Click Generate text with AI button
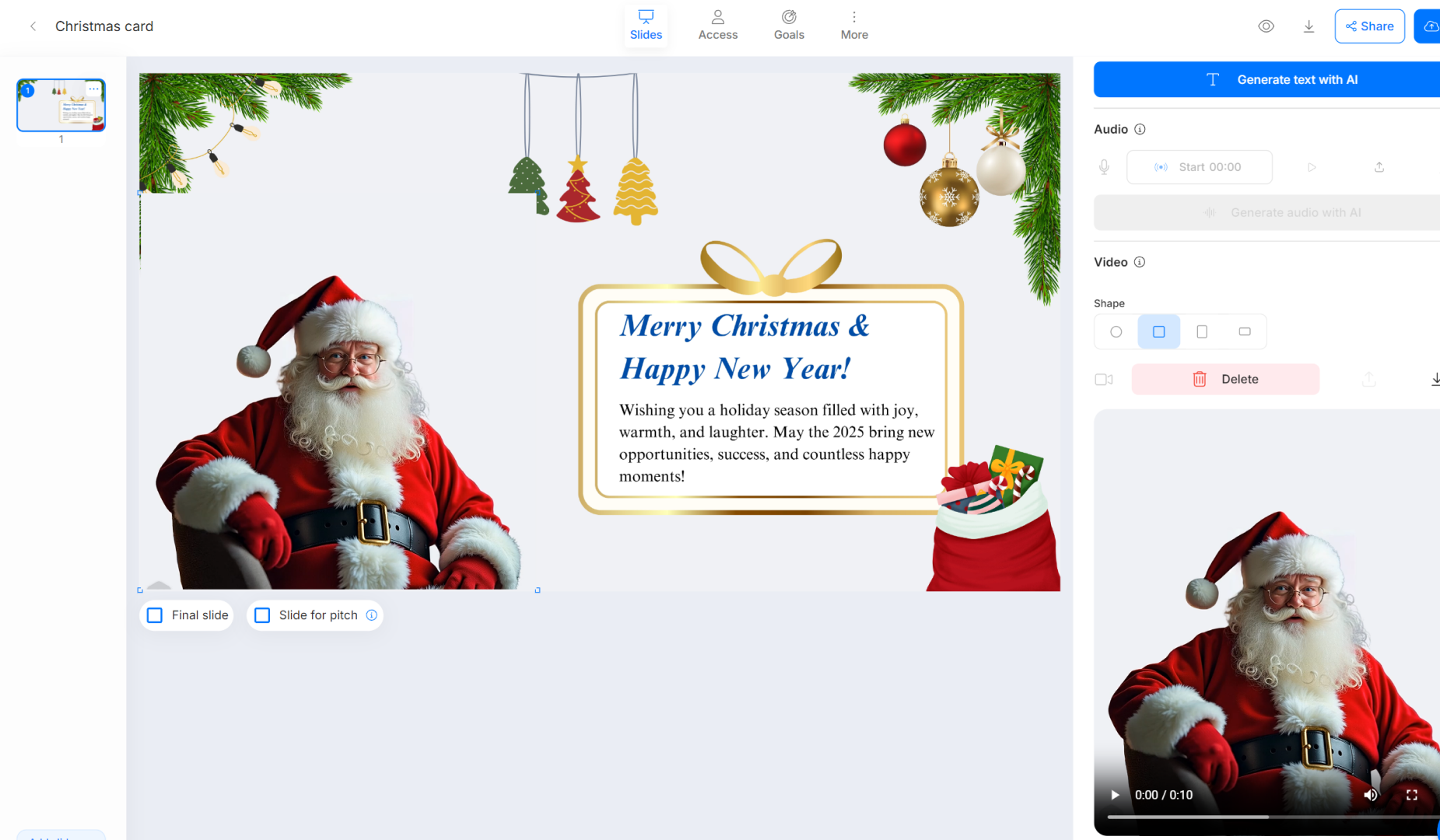 coord(1267,79)
